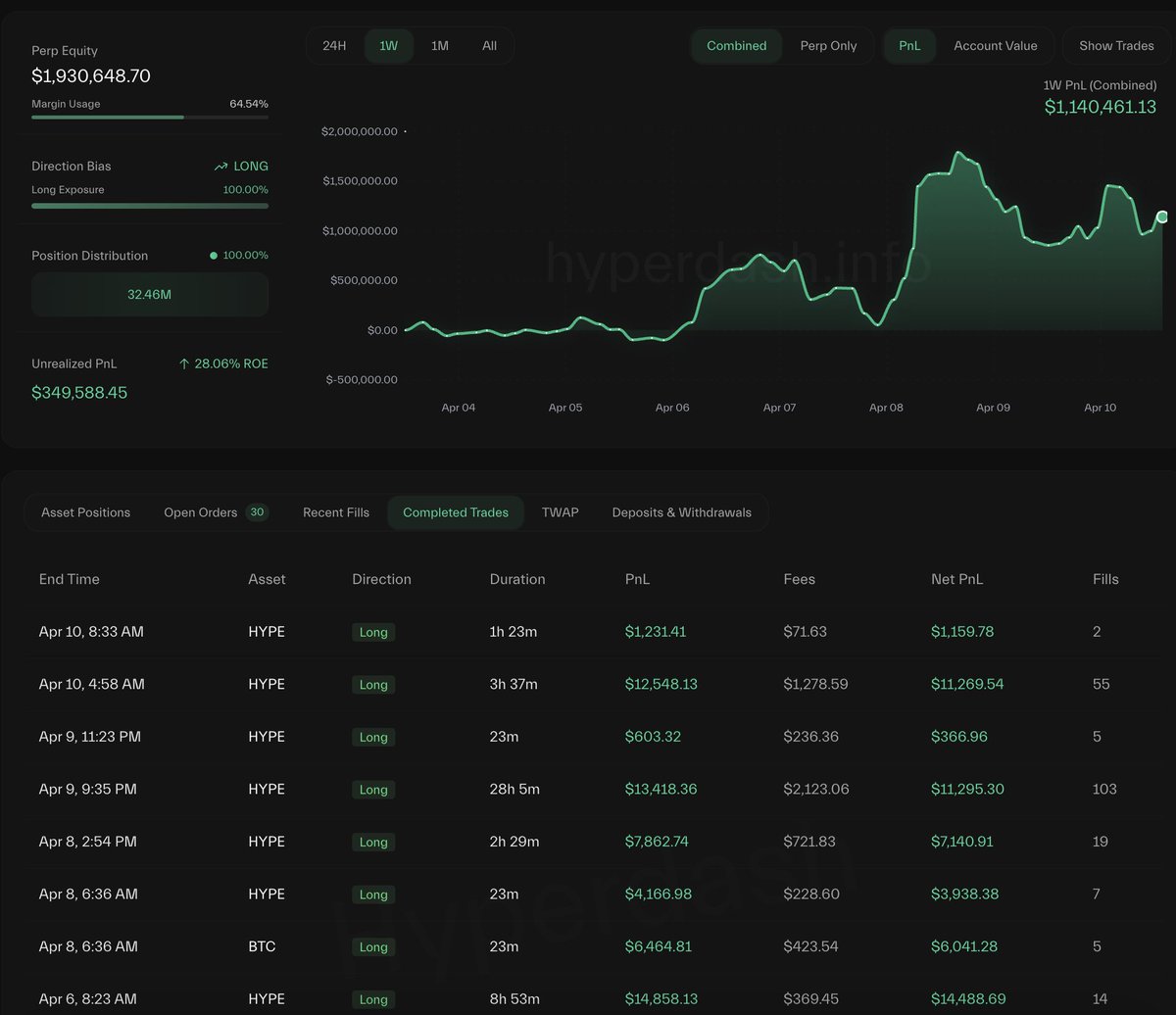This screenshot has width=1176, height=1015.
Task: Click the LONG trend arrow icon
Action: 220,167
